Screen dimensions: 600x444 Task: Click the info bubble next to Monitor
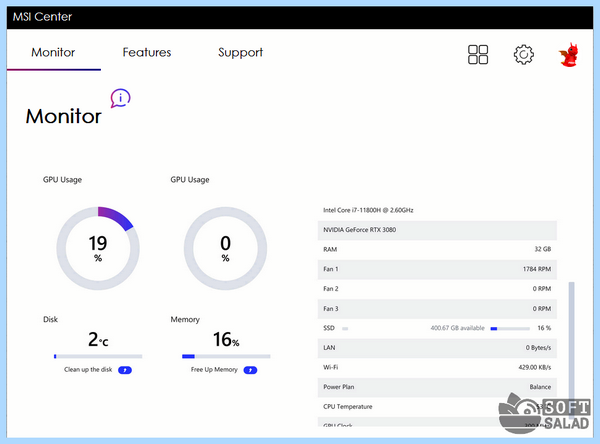(121, 98)
